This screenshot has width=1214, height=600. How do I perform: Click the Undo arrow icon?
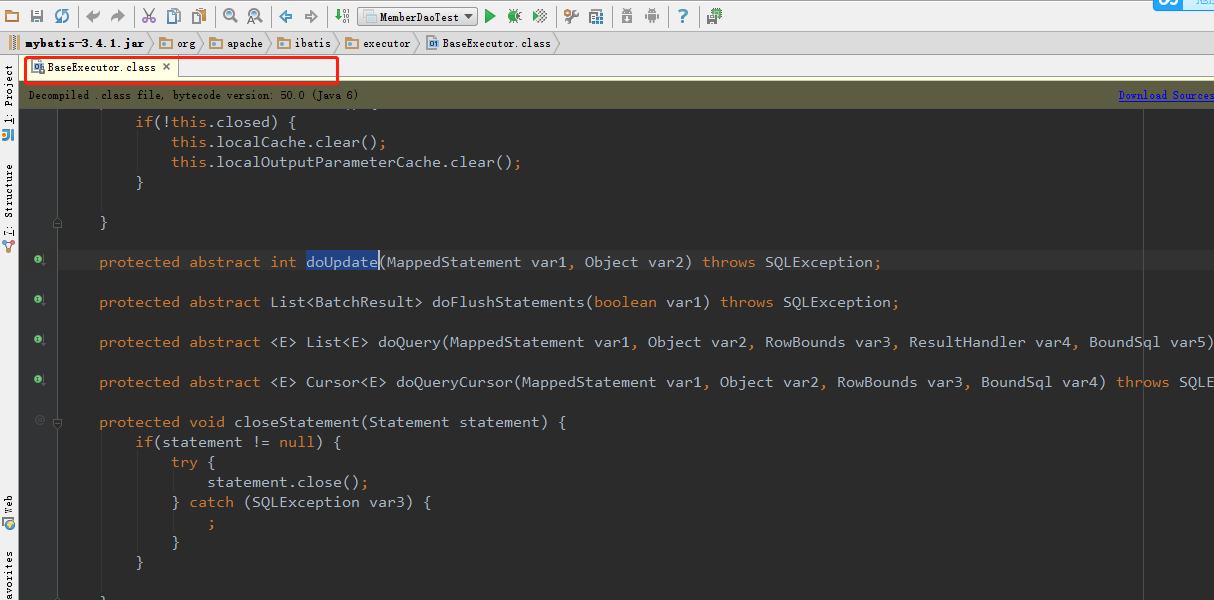point(93,16)
